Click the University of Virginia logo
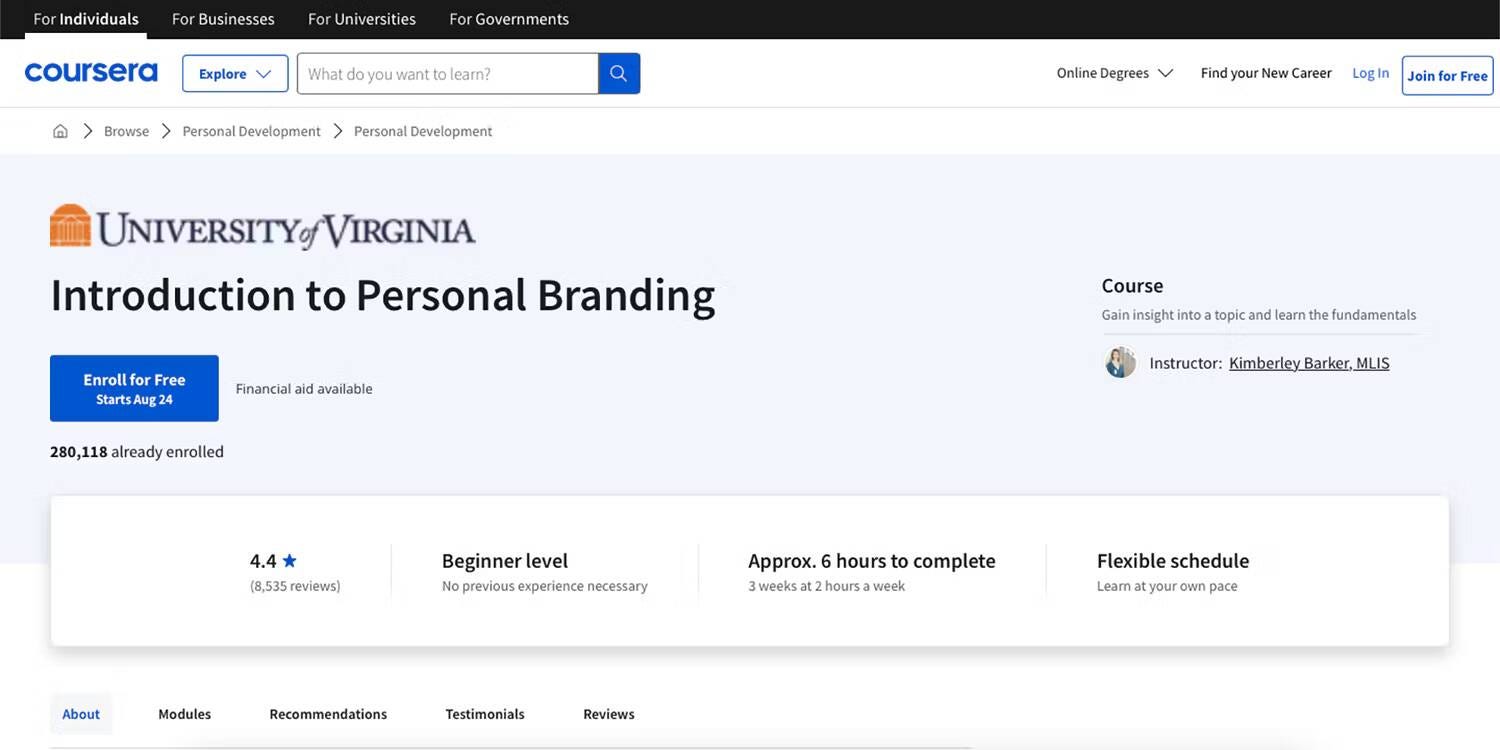 coord(262,227)
